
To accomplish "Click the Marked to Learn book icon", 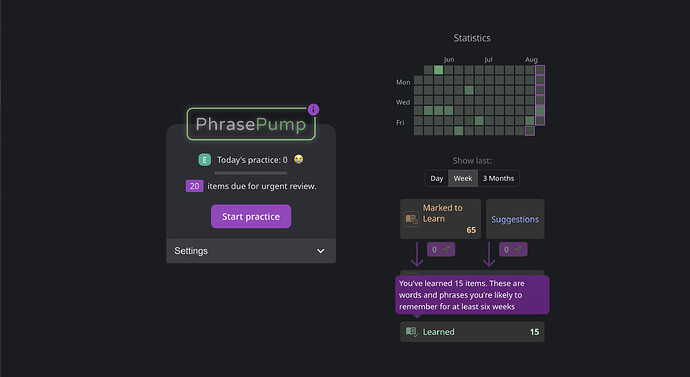I will (411, 219).
